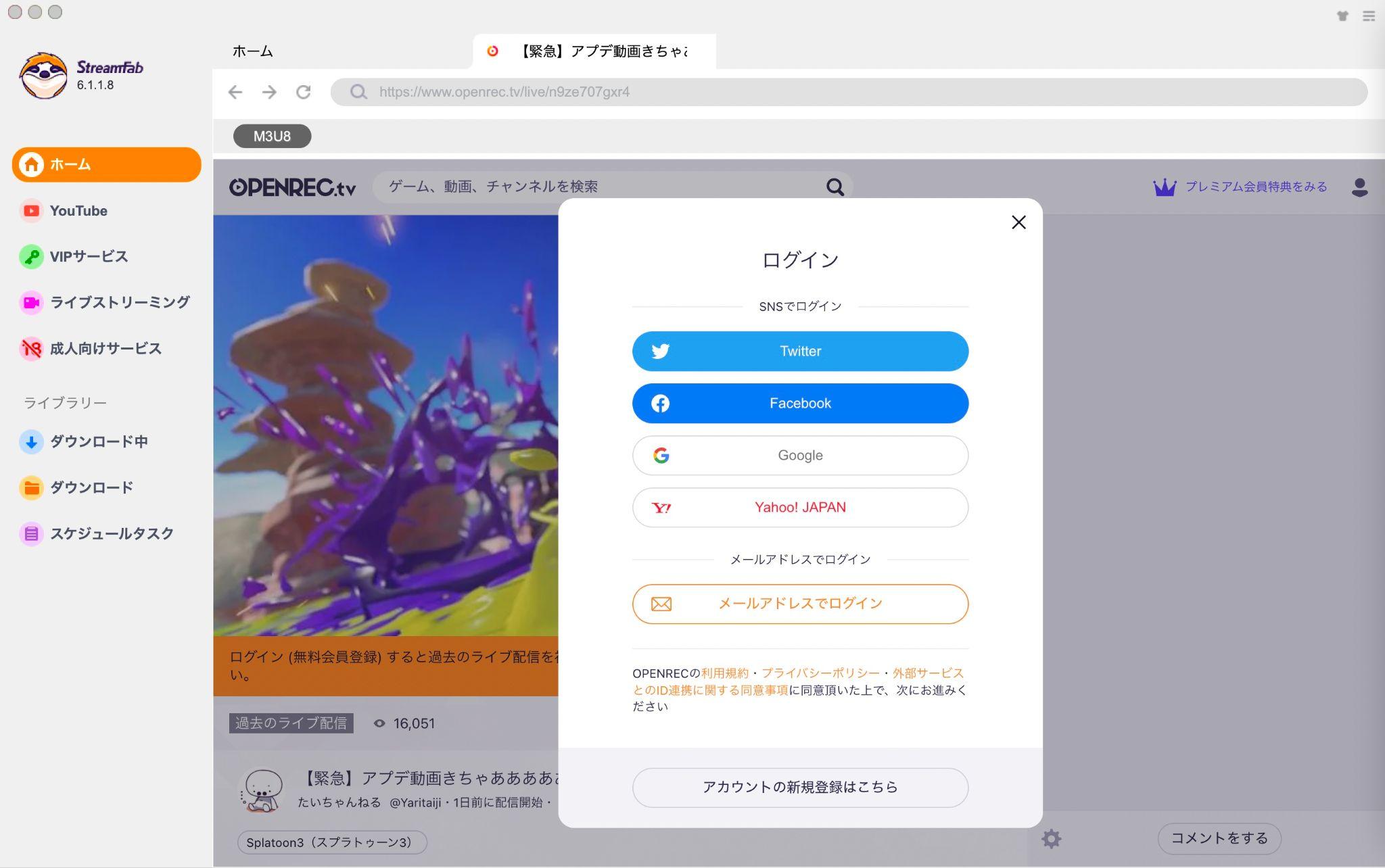Viewport: 1385px width, 868px height.
Task: Click the 過去のライブ配信 label
Action: [291, 723]
